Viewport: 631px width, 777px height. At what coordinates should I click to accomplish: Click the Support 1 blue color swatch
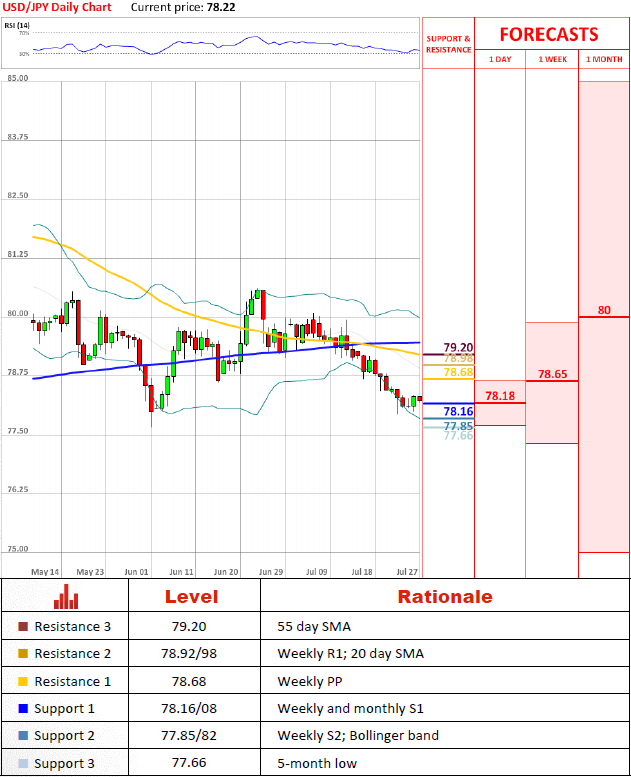point(22,708)
